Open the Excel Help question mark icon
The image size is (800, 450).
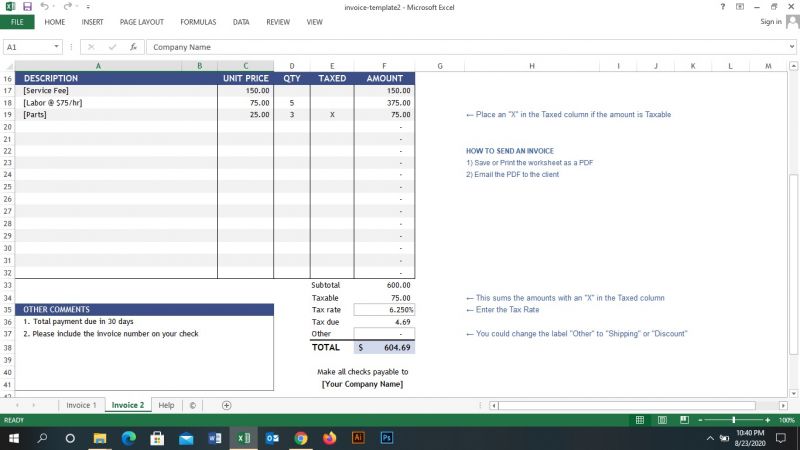point(723,7)
